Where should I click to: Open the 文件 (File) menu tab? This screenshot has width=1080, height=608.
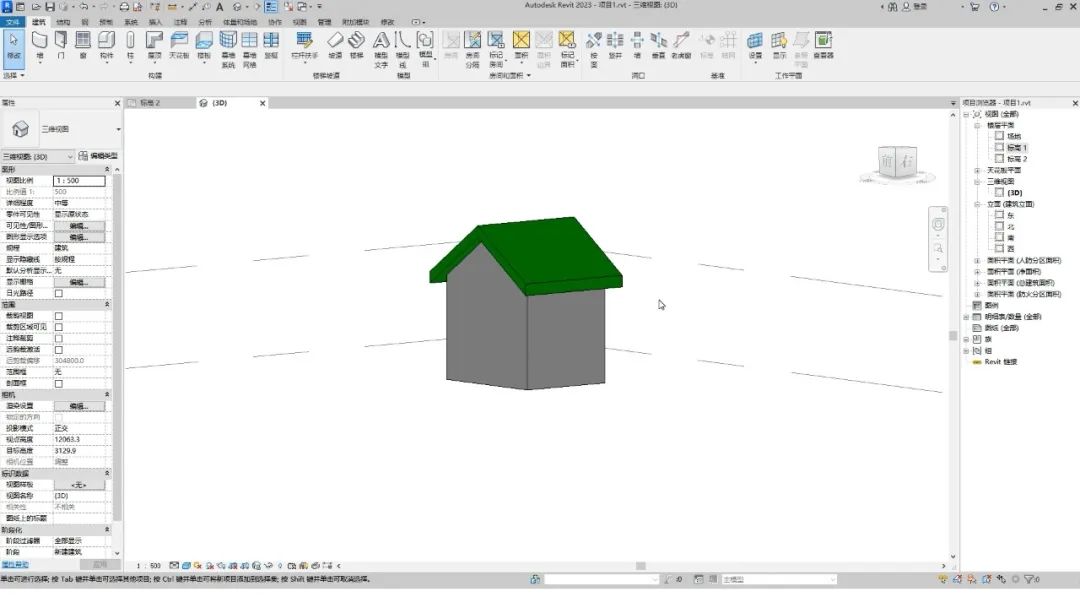[x=12, y=22]
